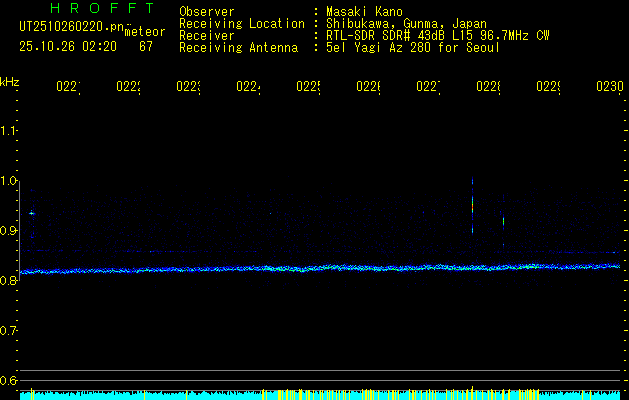
Task: Click the green meteor label
Action: click(x=145, y=31)
